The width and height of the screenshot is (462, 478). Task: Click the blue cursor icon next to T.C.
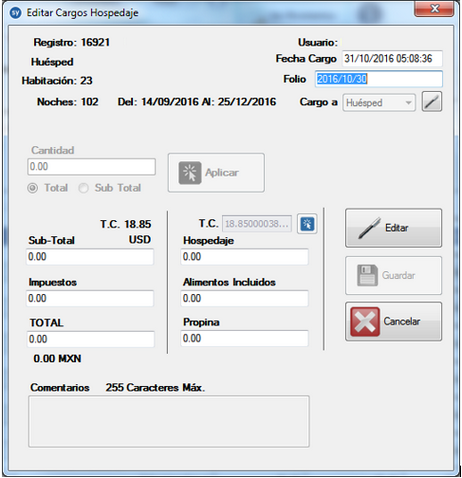pyautogui.click(x=307, y=224)
